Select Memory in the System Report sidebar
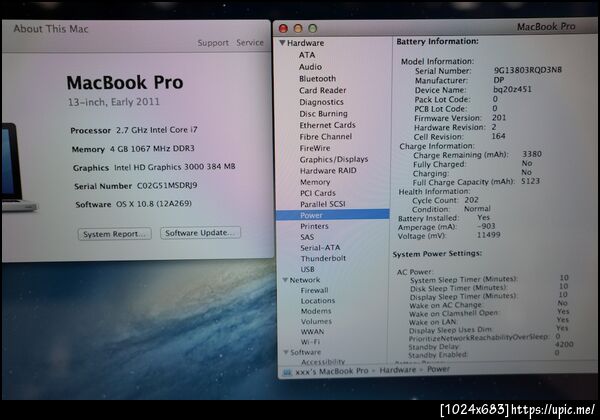Screen dimensions: 600x420 click(315, 182)
